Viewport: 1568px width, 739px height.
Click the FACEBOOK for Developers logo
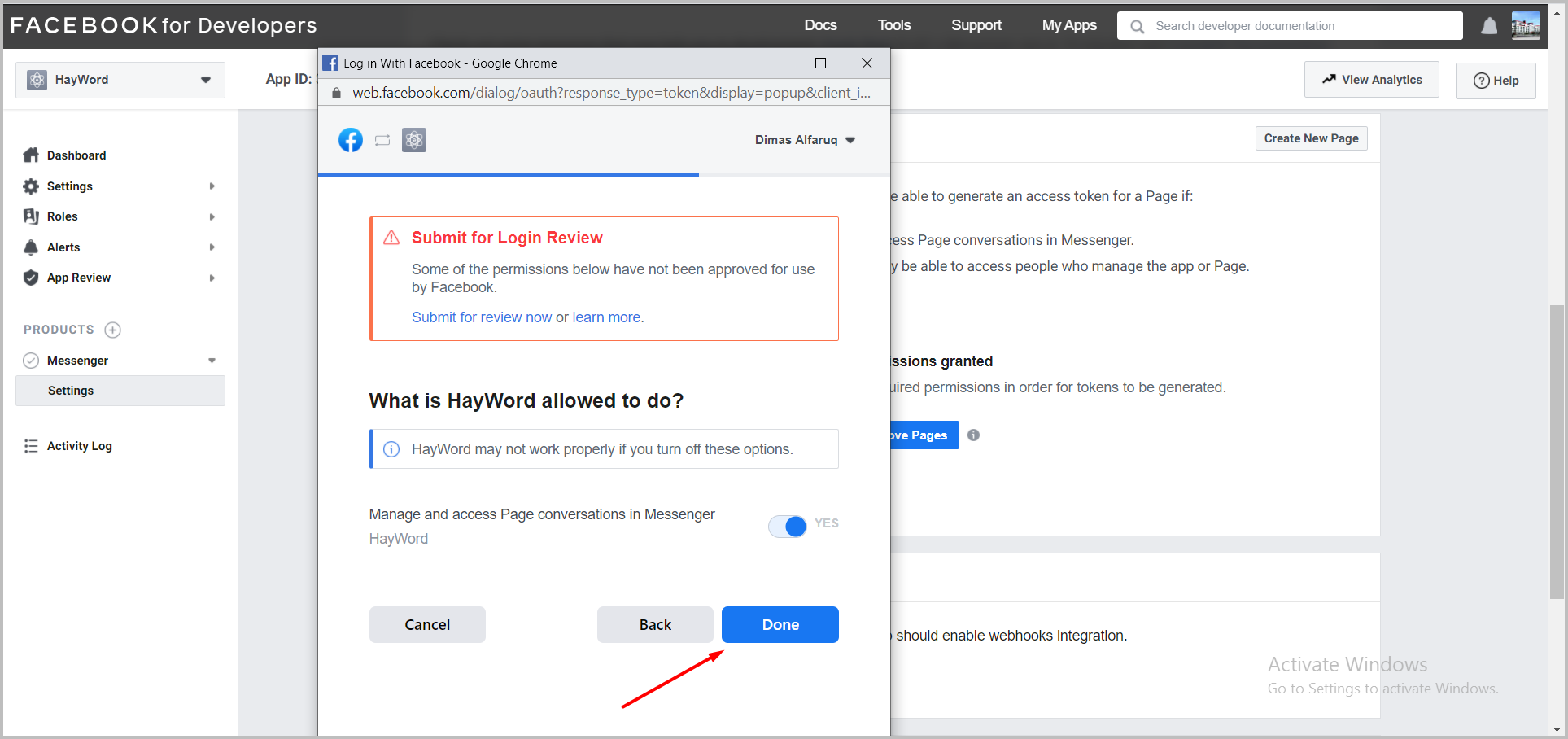pos(164,25)
